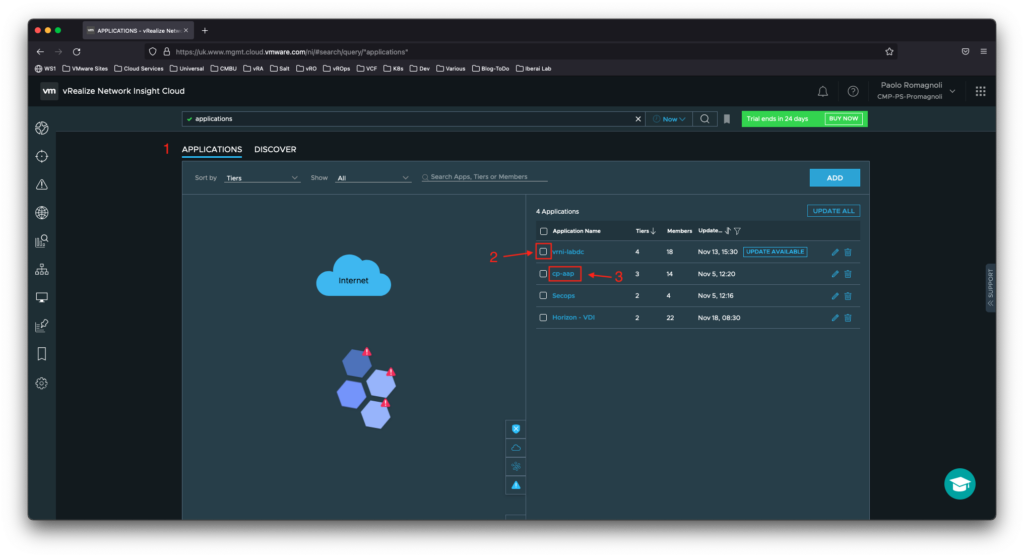Open a new browser tab
This screenshot has height=557, width=1024.
click(205, 31)
